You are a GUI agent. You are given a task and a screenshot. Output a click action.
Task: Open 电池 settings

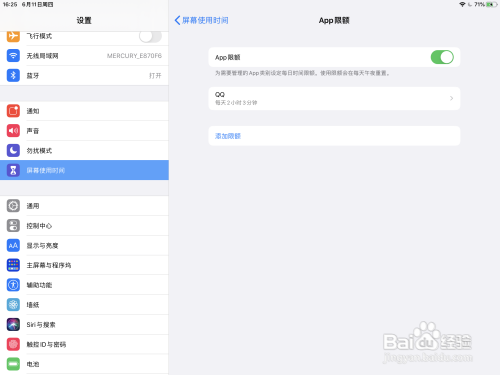click(x=84, y=364)
